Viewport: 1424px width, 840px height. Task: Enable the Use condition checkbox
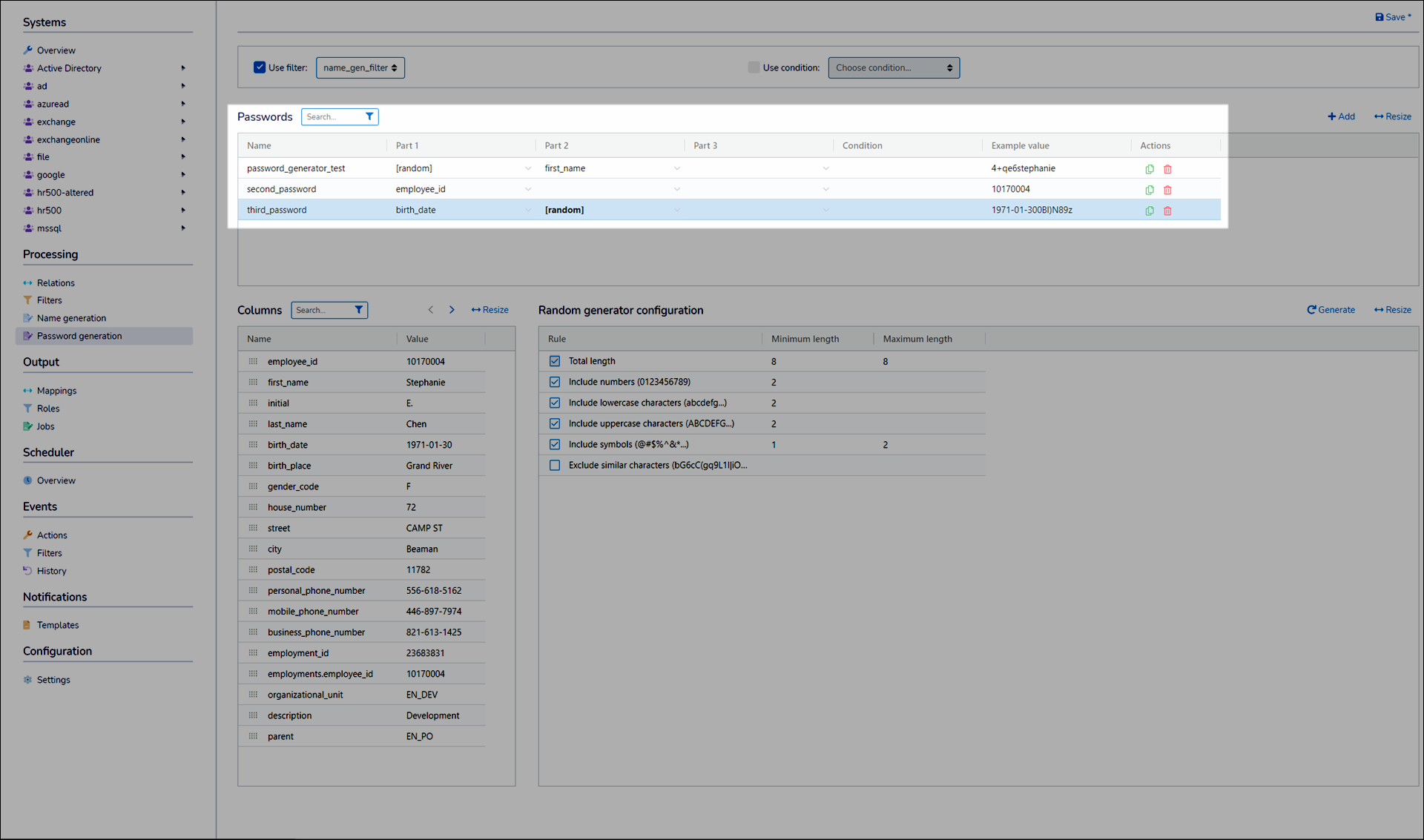(x=754, y=67)
